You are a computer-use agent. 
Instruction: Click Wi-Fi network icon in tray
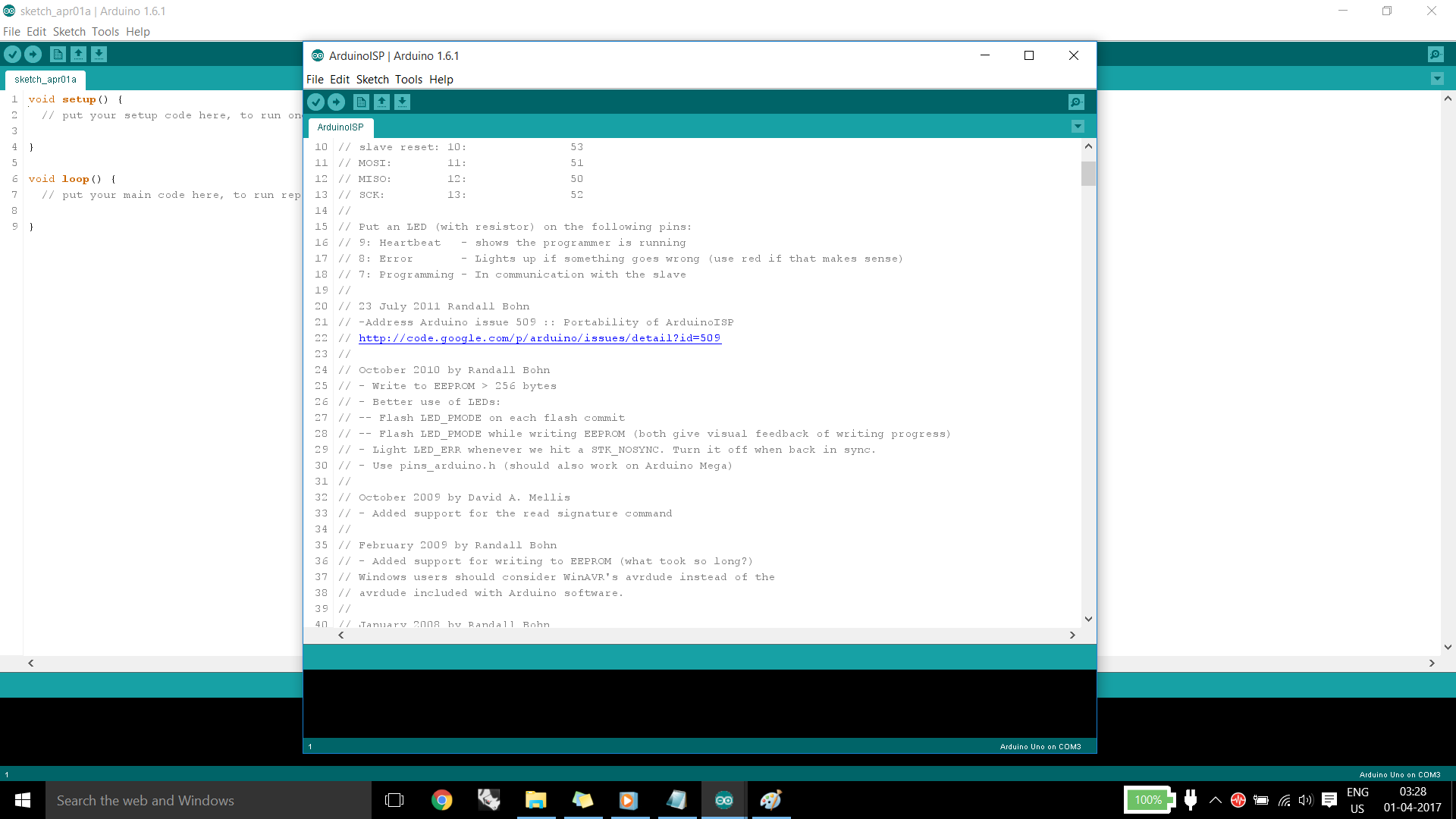pyautogui.click(x=1284, y=800)
